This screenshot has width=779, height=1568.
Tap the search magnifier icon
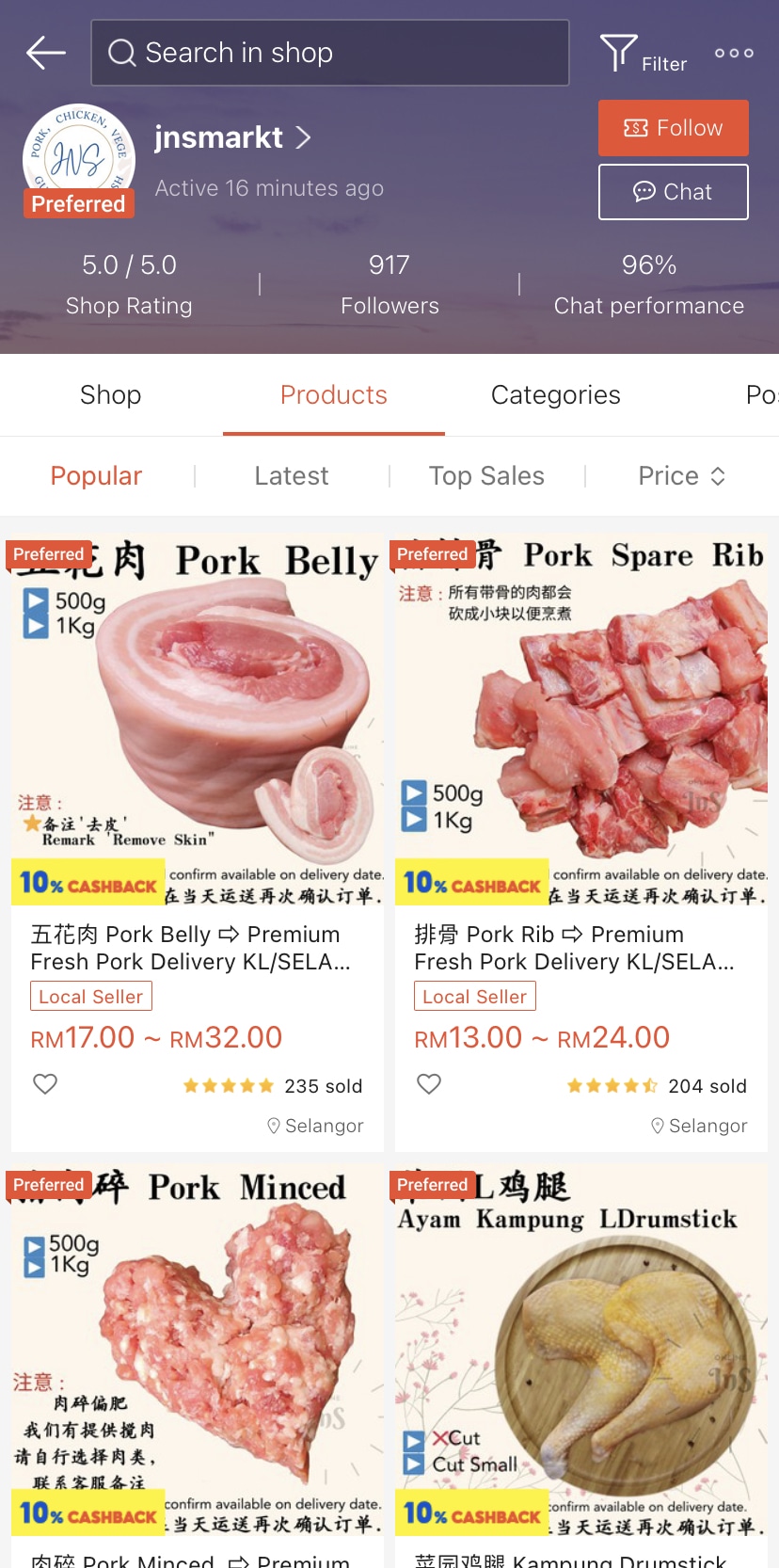coord(122,53)
